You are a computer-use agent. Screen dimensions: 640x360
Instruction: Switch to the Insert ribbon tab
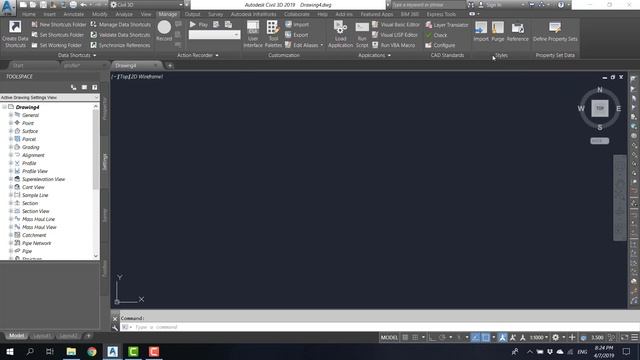(49, 14)
